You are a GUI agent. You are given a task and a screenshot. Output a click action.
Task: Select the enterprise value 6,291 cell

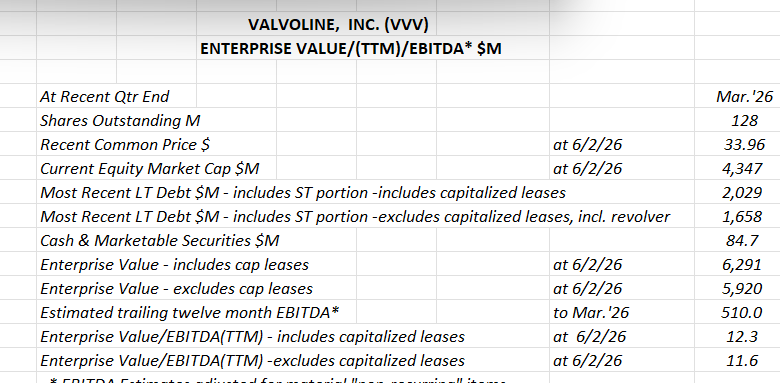click(x=737, y=264)
